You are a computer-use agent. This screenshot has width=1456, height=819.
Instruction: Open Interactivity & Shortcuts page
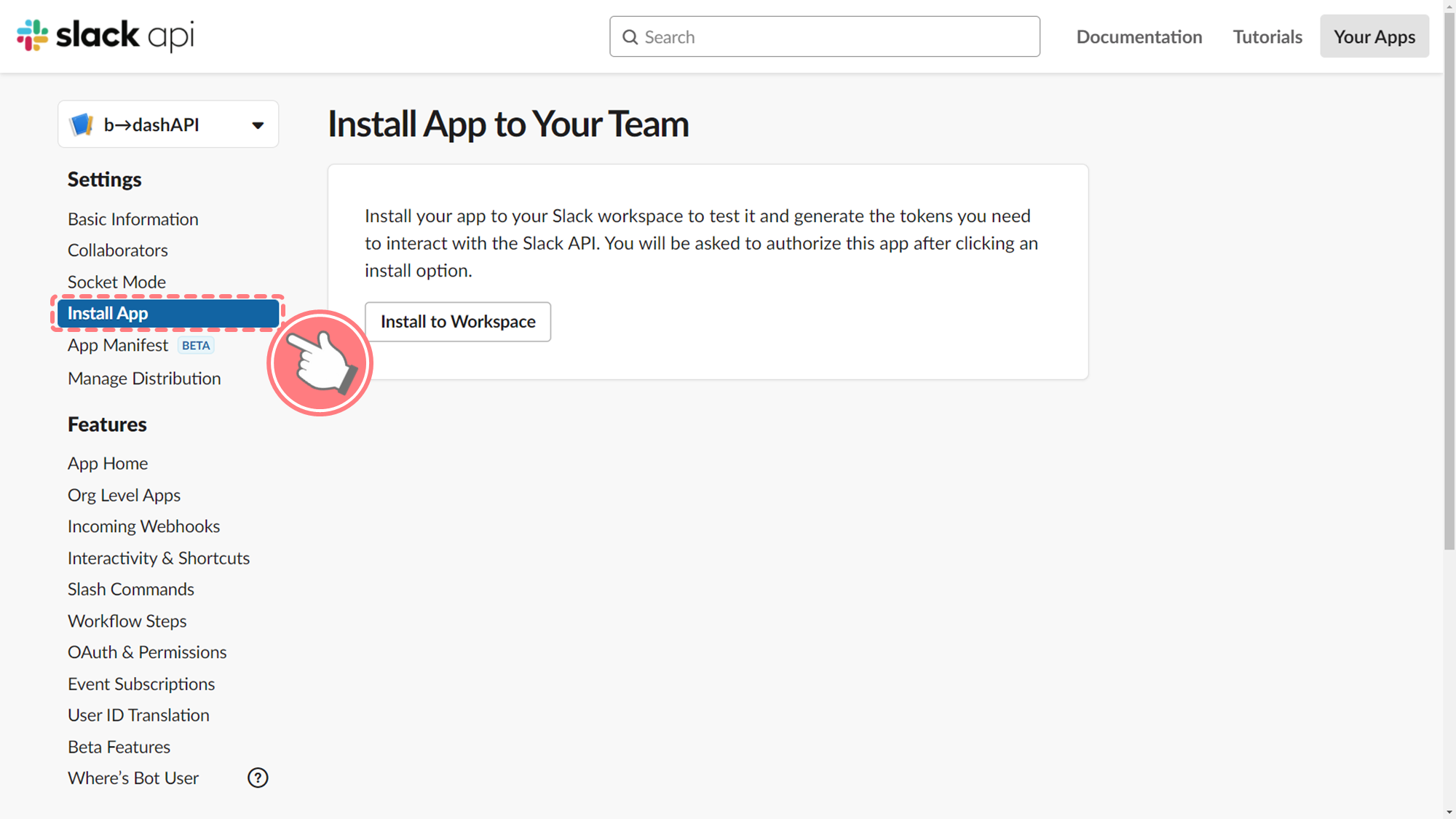[x=159, y=558]
